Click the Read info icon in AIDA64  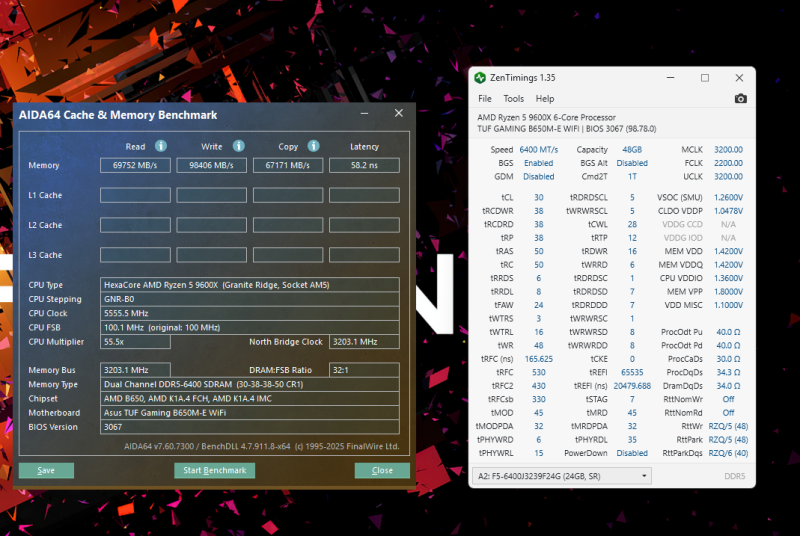[x=161, y=146]
